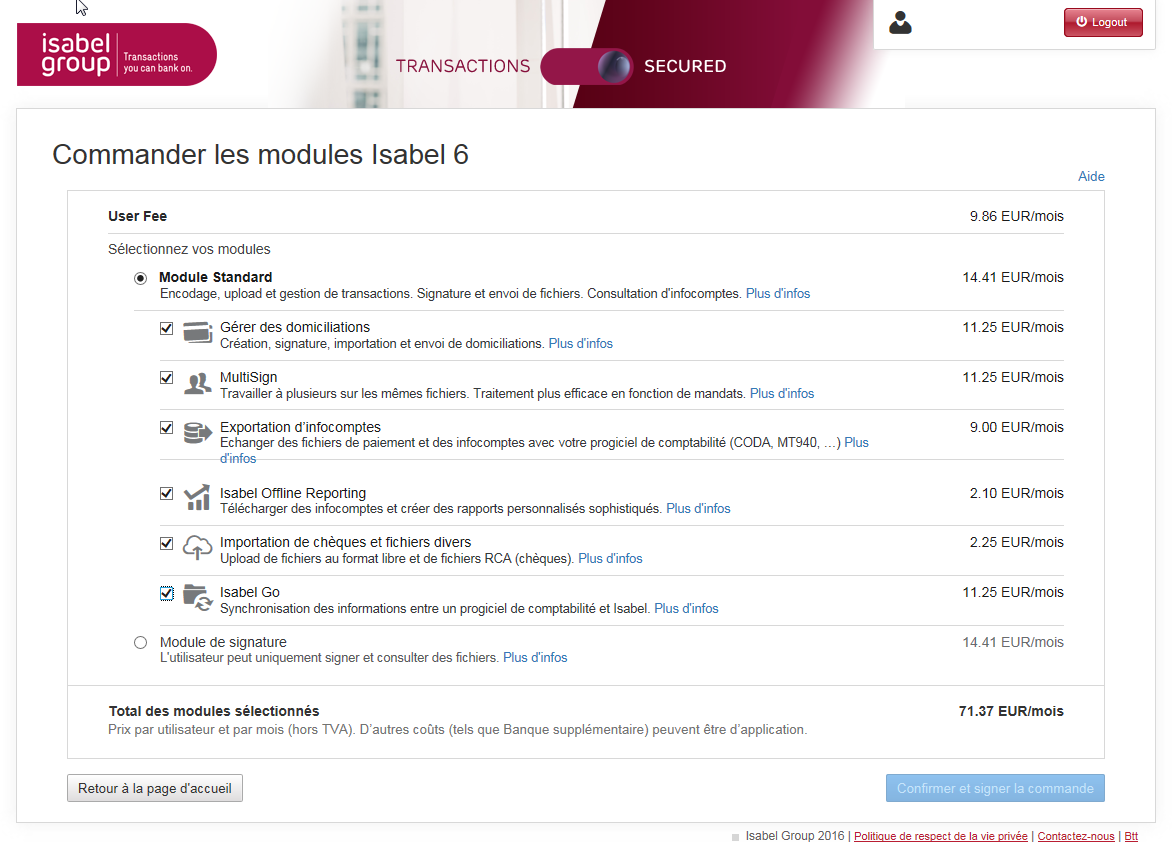Click the 9.00 EUR/mois price
The width and height of the screenshot is (1172, 855).
click(x=1017, y=428)
